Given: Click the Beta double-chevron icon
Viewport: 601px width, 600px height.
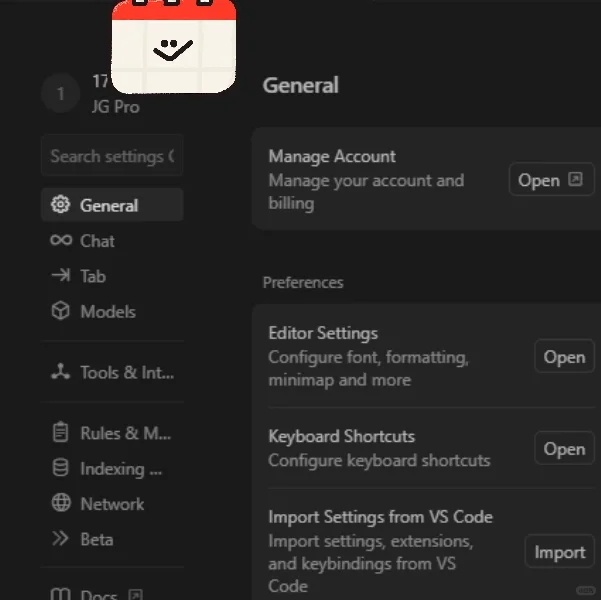Looking at the screenshot, I should click(x=60, y=539).
